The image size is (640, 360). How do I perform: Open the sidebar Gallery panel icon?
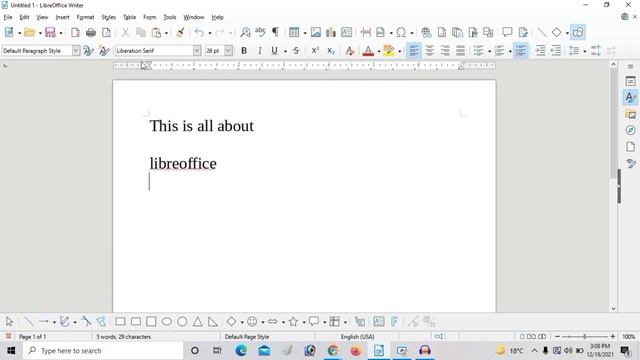631,114
